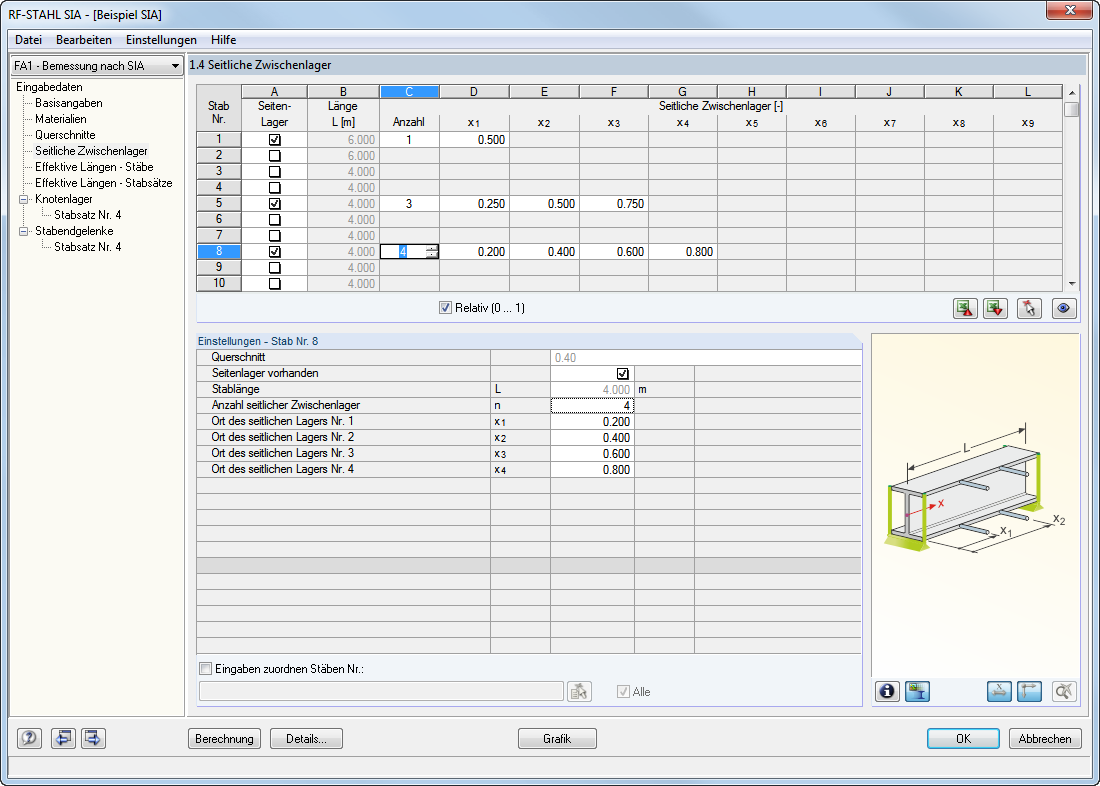Collapse the Stabendgelenke tree node
This screenshot has width=1100, height=786.
[23, 231]
